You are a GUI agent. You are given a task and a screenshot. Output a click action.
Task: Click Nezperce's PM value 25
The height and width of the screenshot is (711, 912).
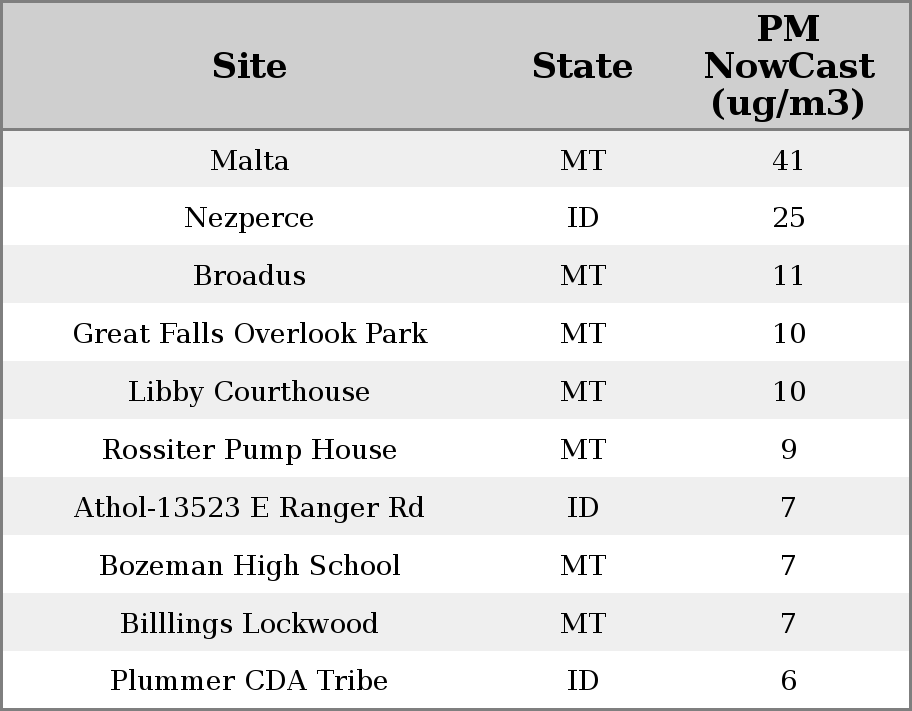click(788, 218)
